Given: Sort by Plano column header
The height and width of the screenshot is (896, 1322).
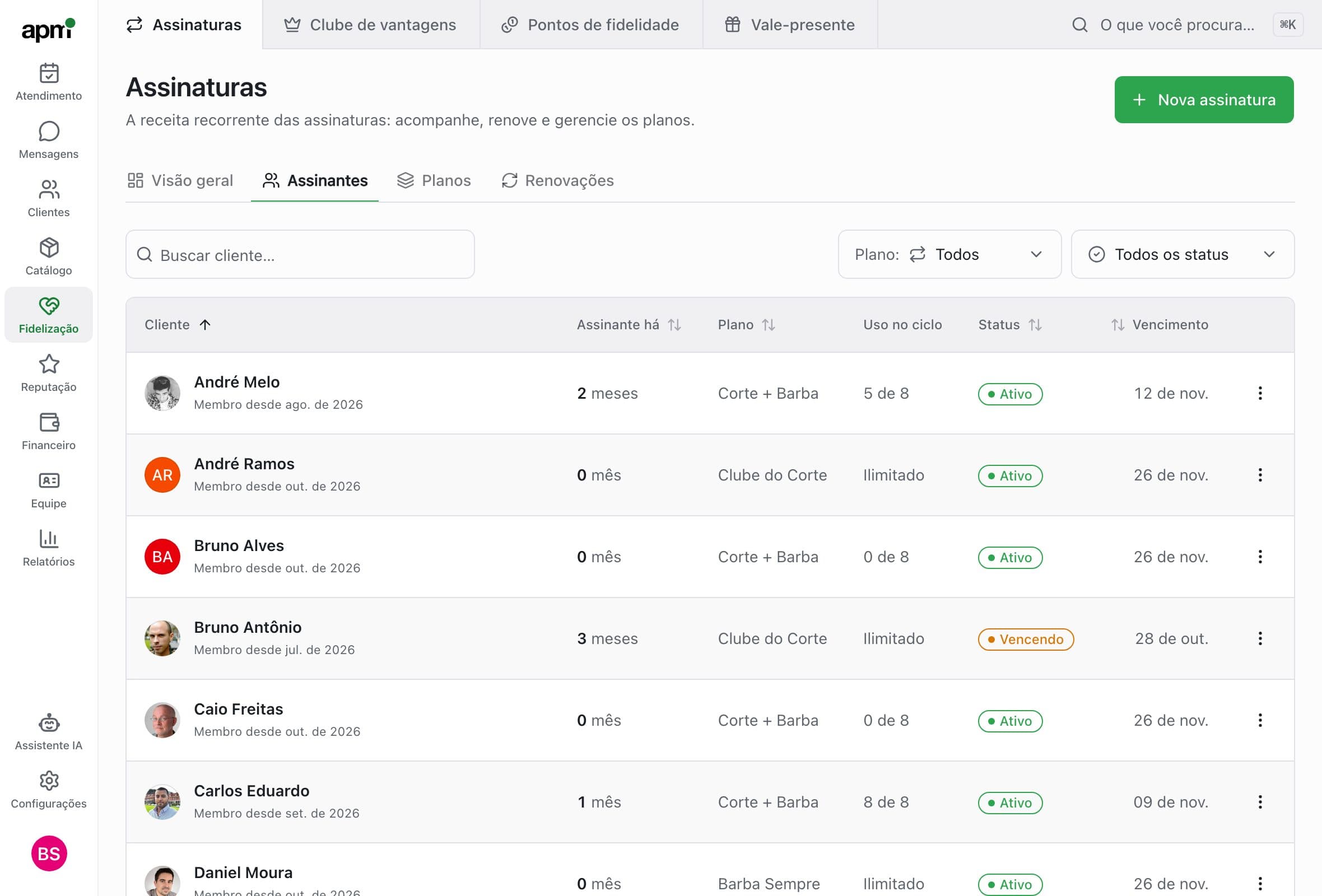Looking at the screenshot, I should (x=746, y=325).
